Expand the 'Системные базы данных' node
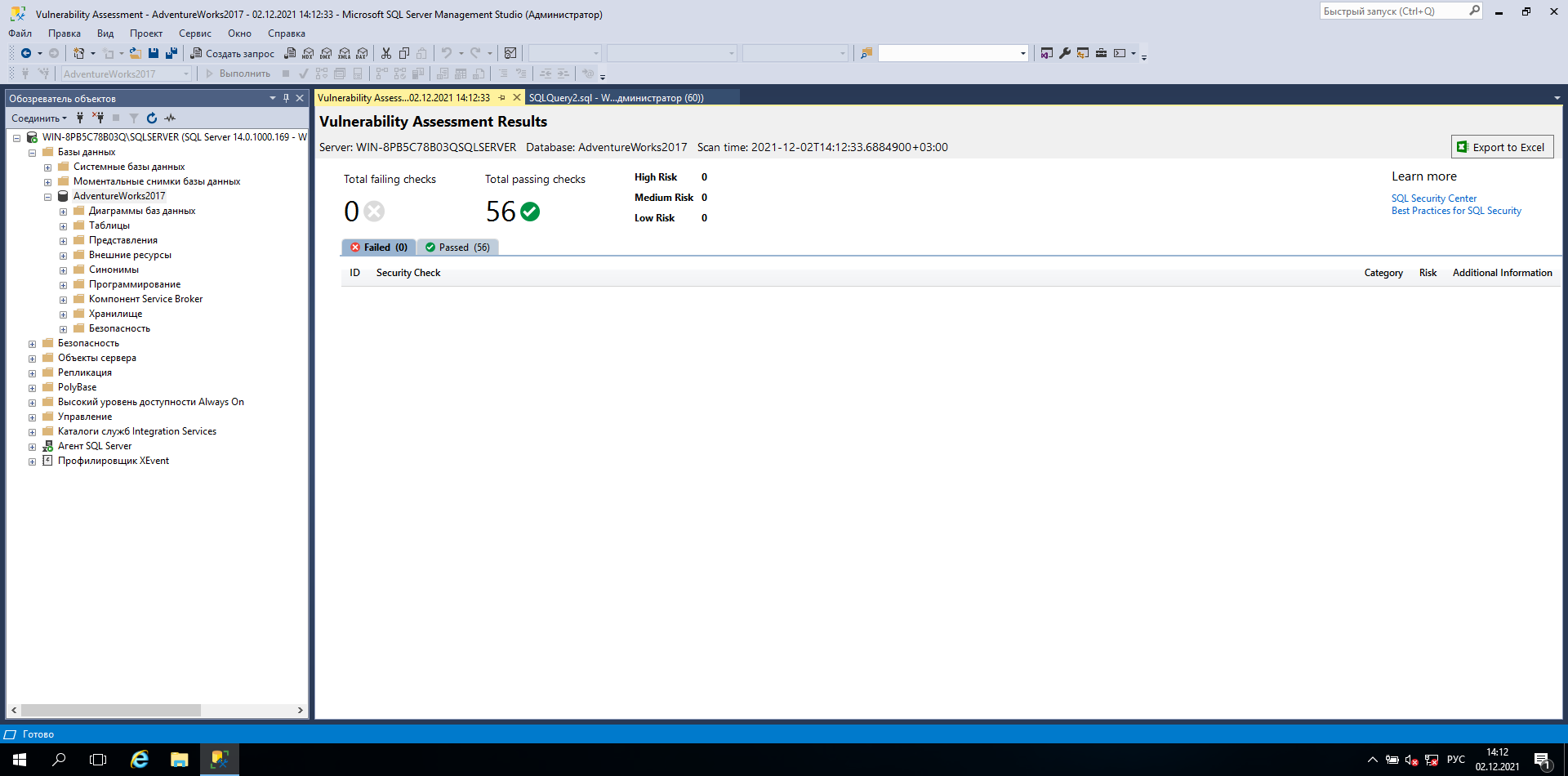Viewport: 1568px width, 776px height. (x=47, y=167)
